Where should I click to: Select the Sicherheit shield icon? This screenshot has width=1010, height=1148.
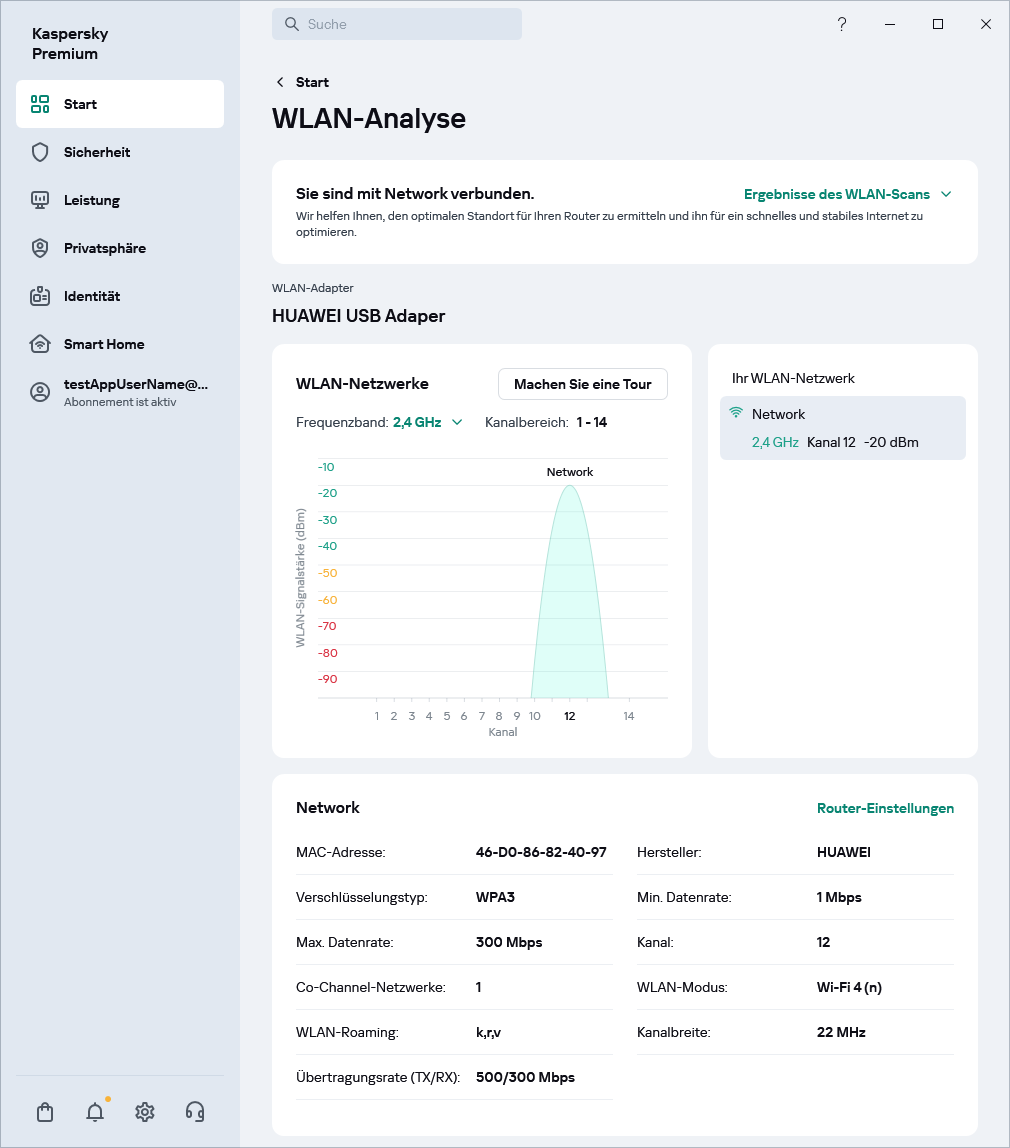point(39,152)
